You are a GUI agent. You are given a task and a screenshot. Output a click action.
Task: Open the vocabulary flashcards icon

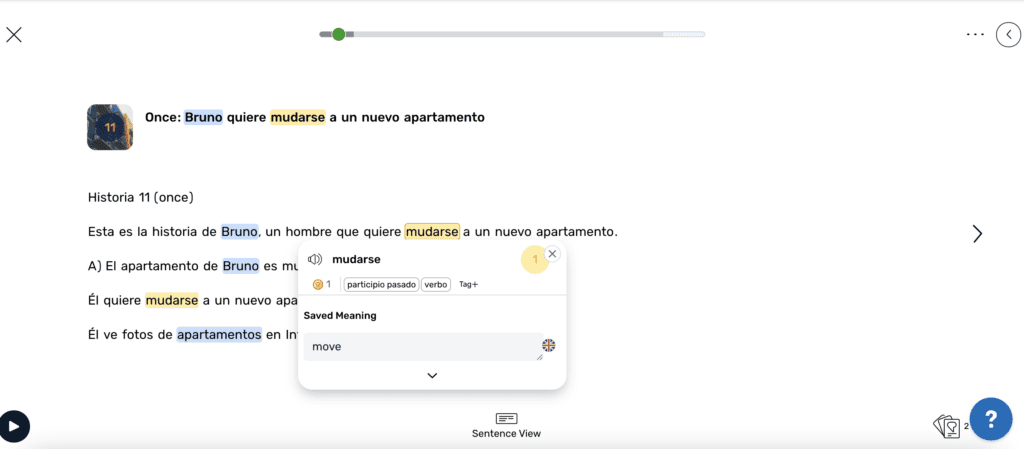point(946,427)
